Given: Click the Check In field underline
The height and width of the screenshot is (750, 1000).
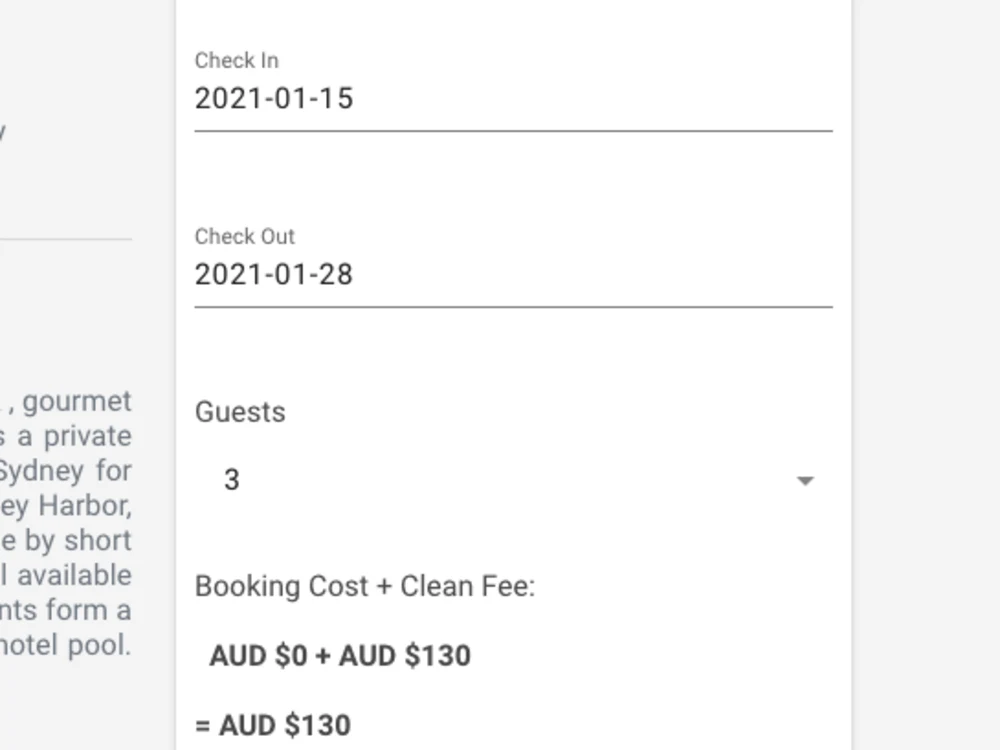Looking at the screenshot, I should pyautogui.click(x=513, y=130).
